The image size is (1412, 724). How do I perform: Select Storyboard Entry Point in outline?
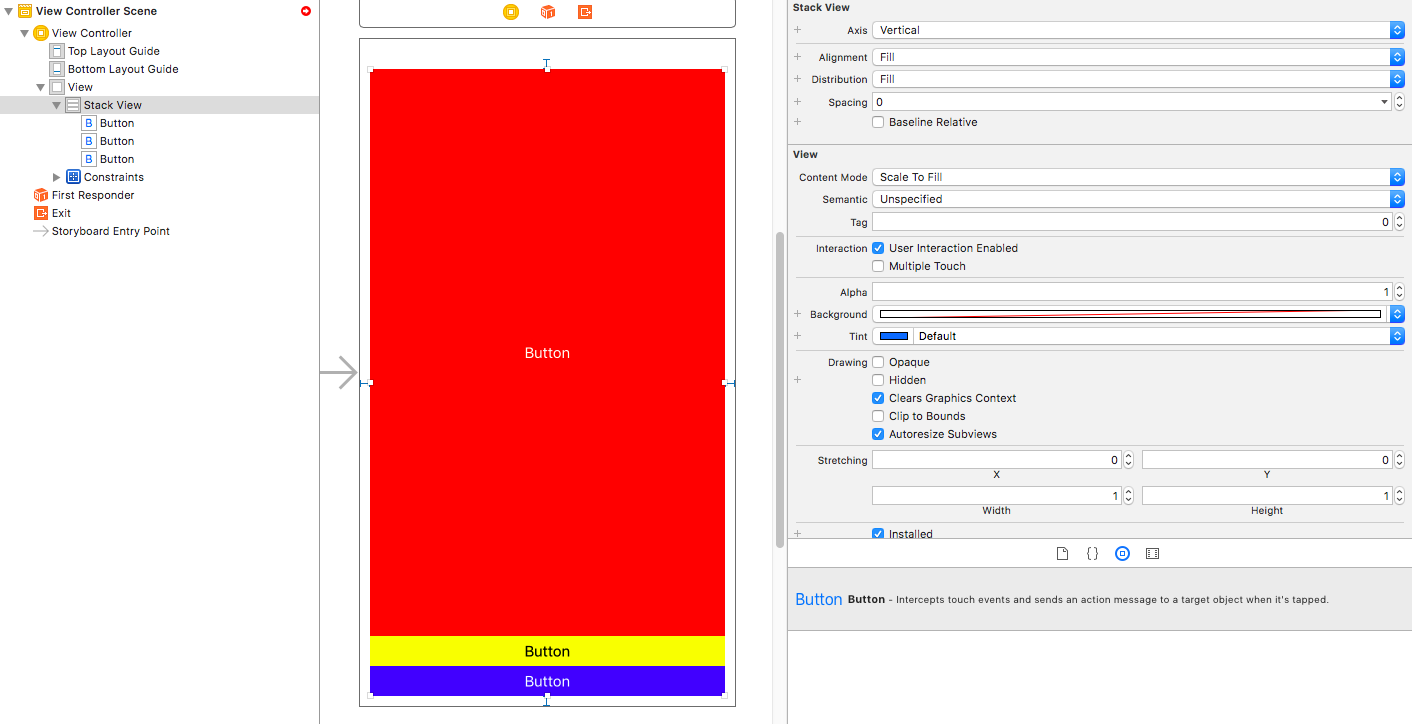(110, 231)
